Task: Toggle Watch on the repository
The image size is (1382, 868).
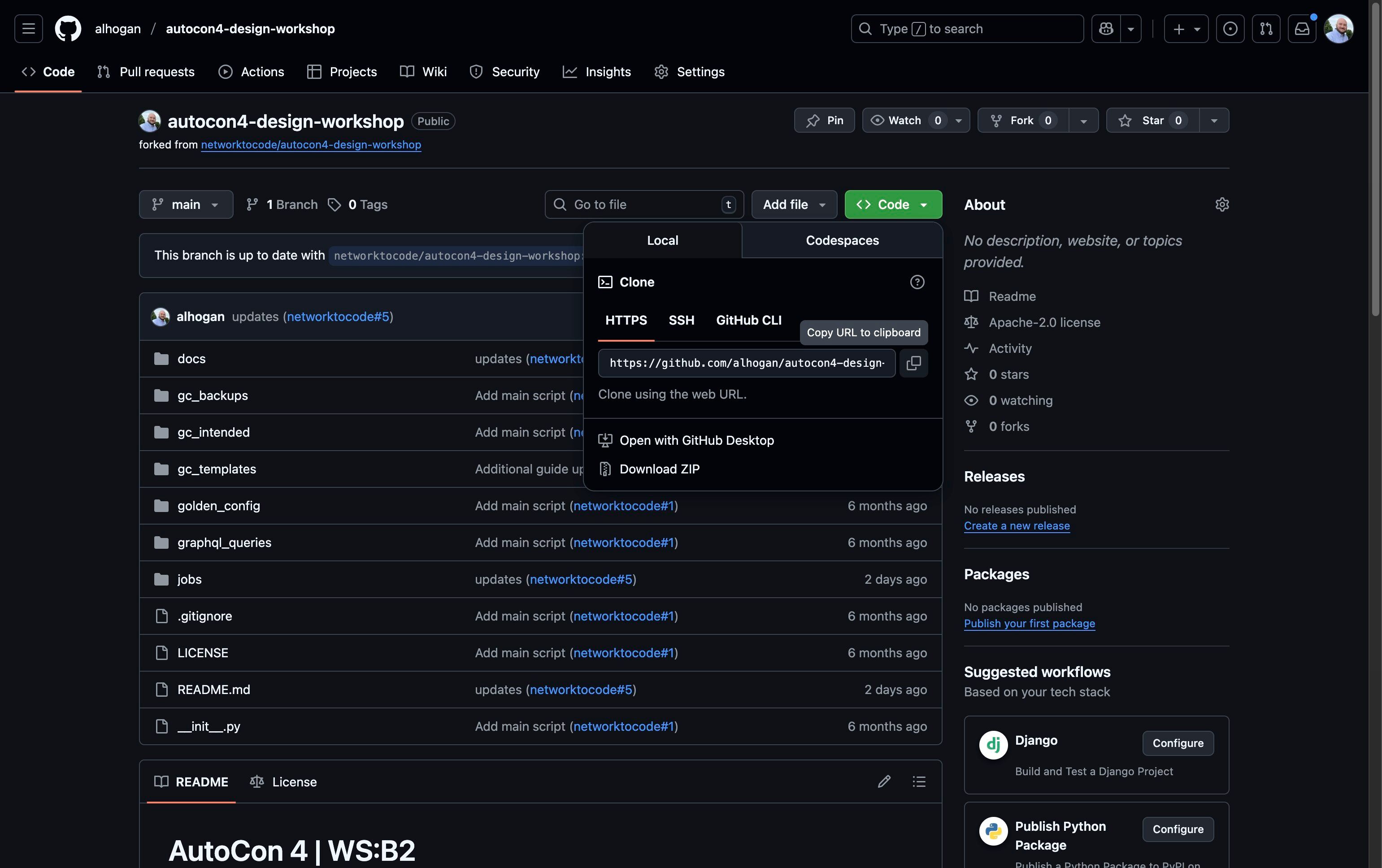Action: (905, 121)
